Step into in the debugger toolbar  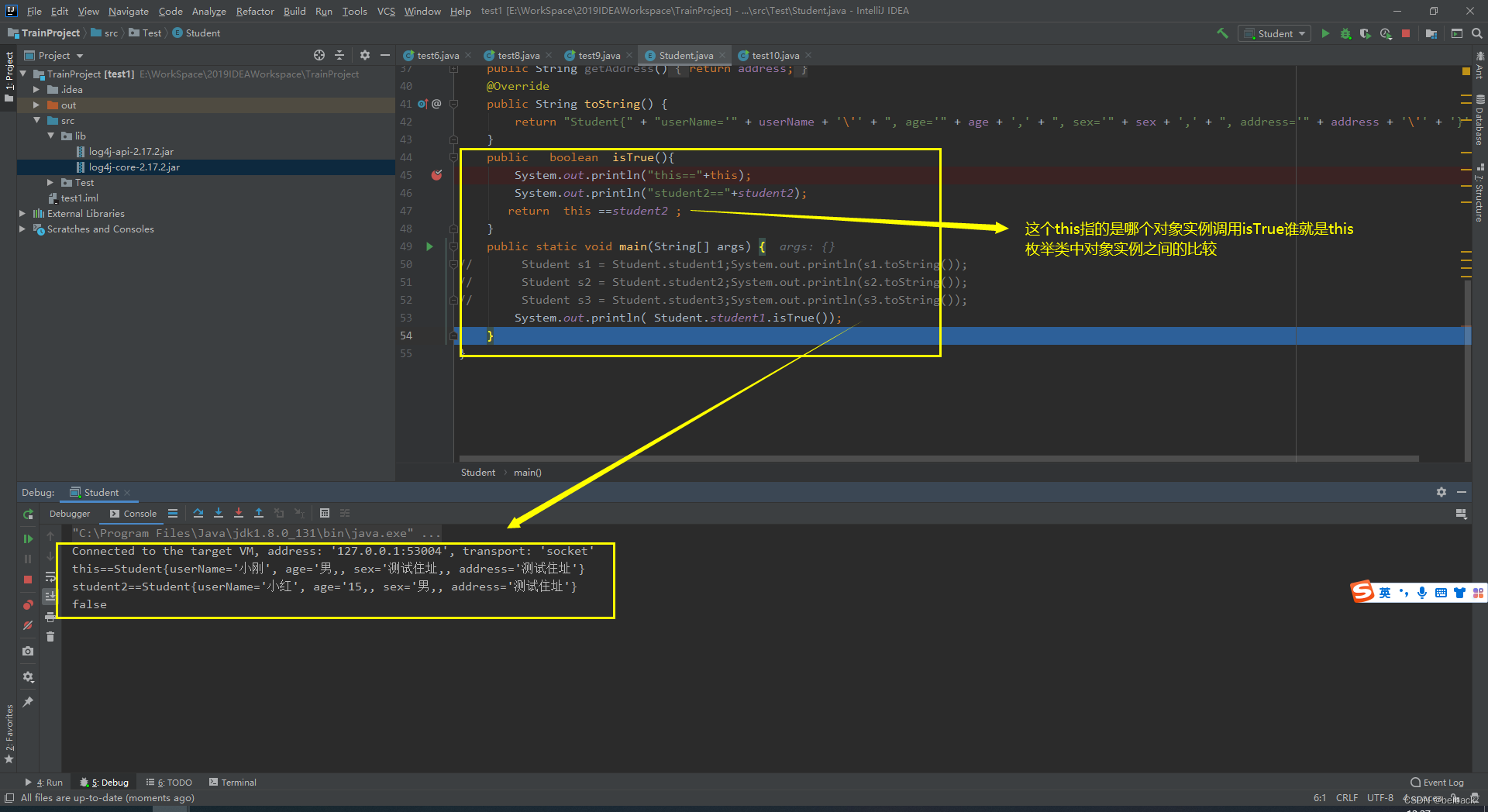[x=219, y=513]
